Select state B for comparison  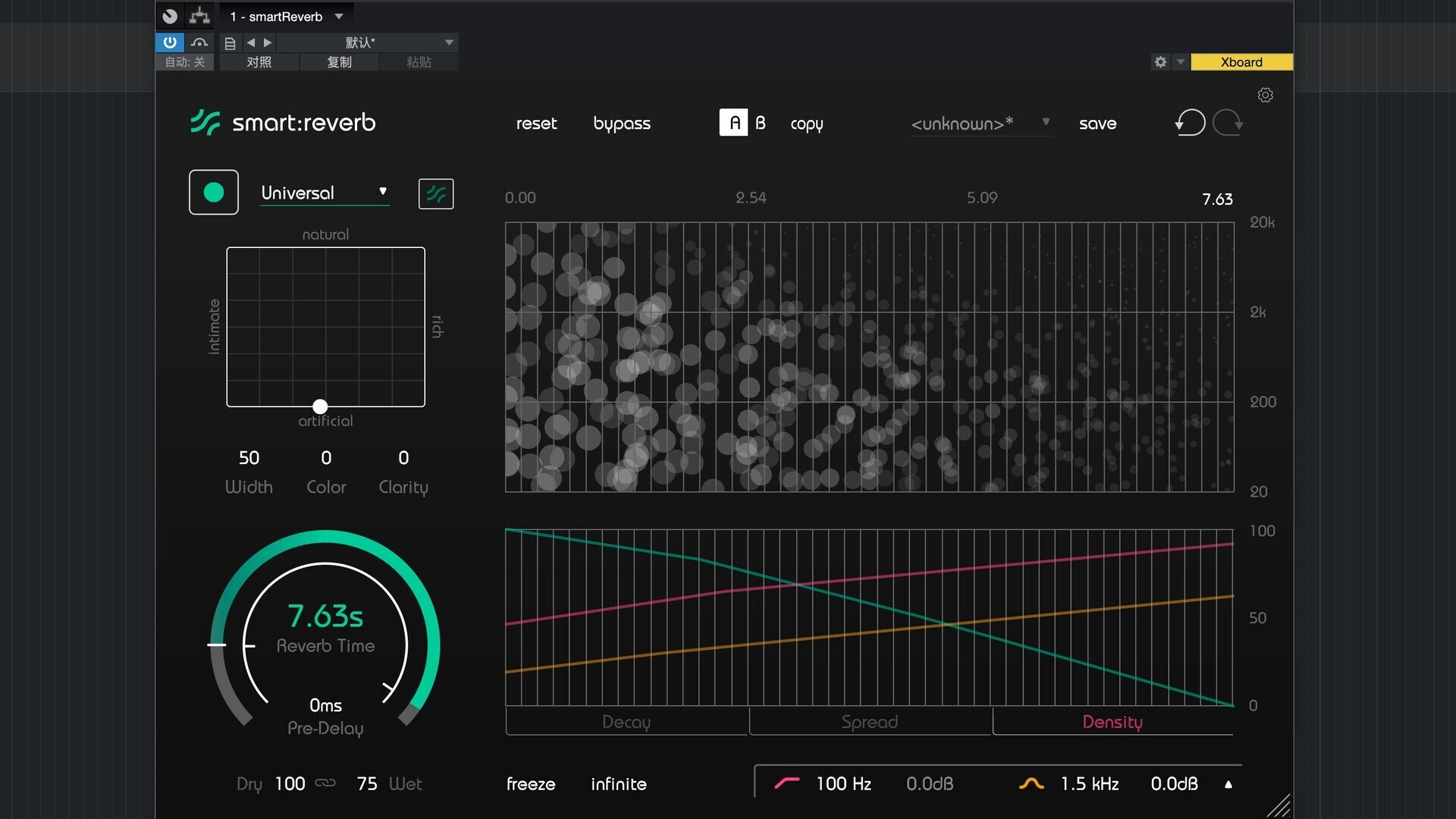761,123
